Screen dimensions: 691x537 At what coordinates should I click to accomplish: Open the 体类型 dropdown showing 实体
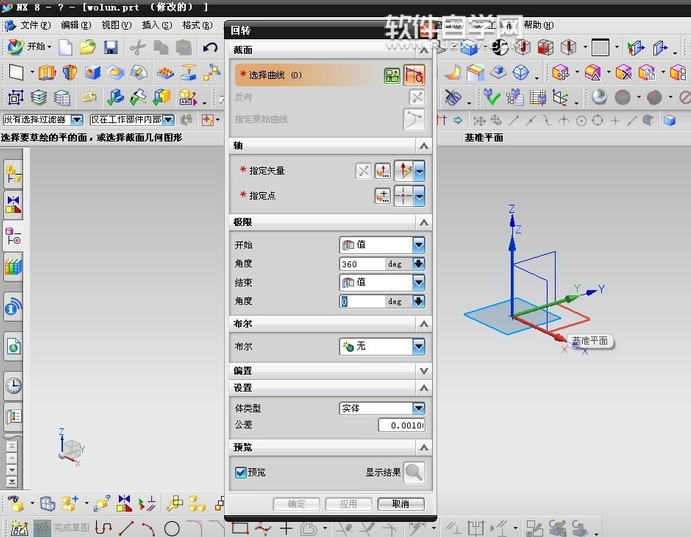coord(418,408)
